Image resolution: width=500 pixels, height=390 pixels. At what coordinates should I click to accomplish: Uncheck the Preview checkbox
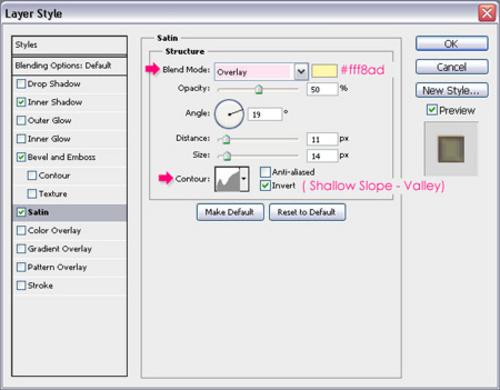pyautogui.click(x=432, y=110)
